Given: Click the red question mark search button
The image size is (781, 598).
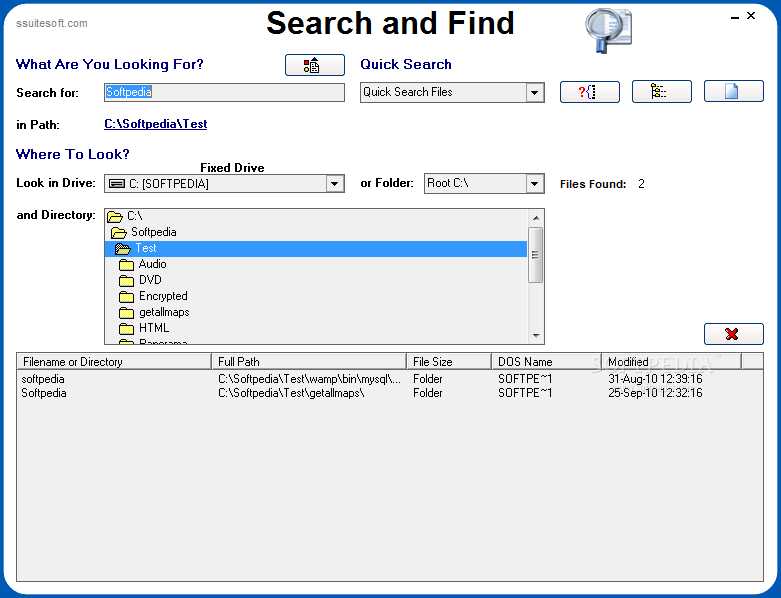Looking at the screenshot, I should pyautogui.click(x=590, y=92).
